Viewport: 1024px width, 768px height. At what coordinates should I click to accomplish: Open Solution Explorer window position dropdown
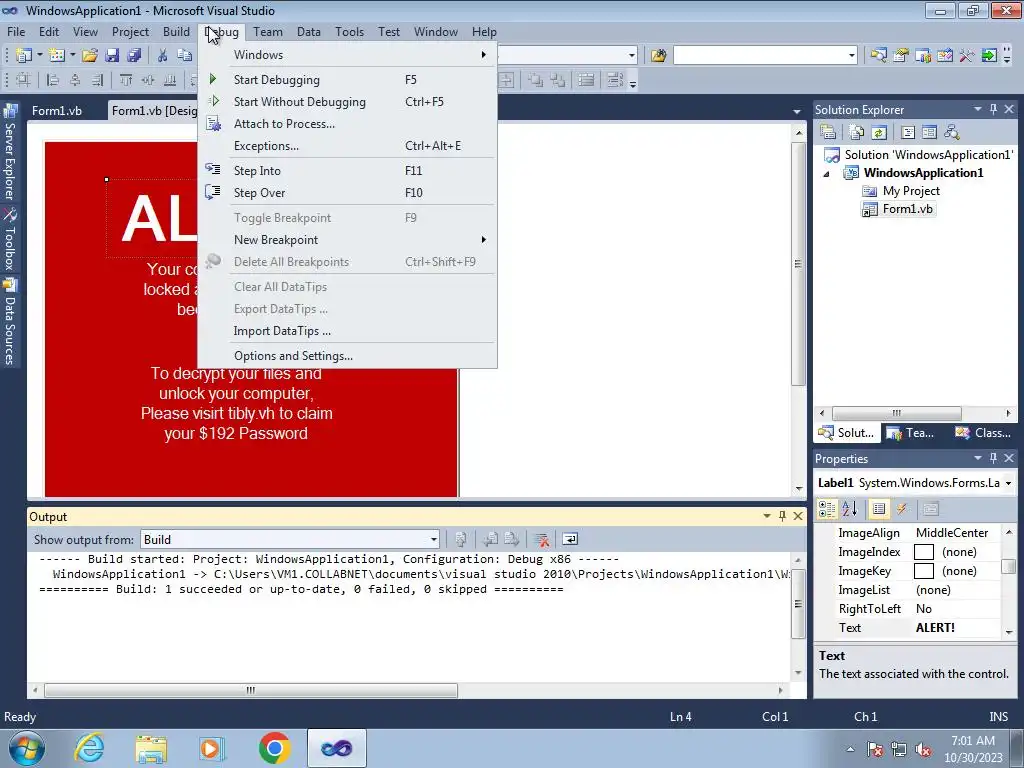point(978,110)
